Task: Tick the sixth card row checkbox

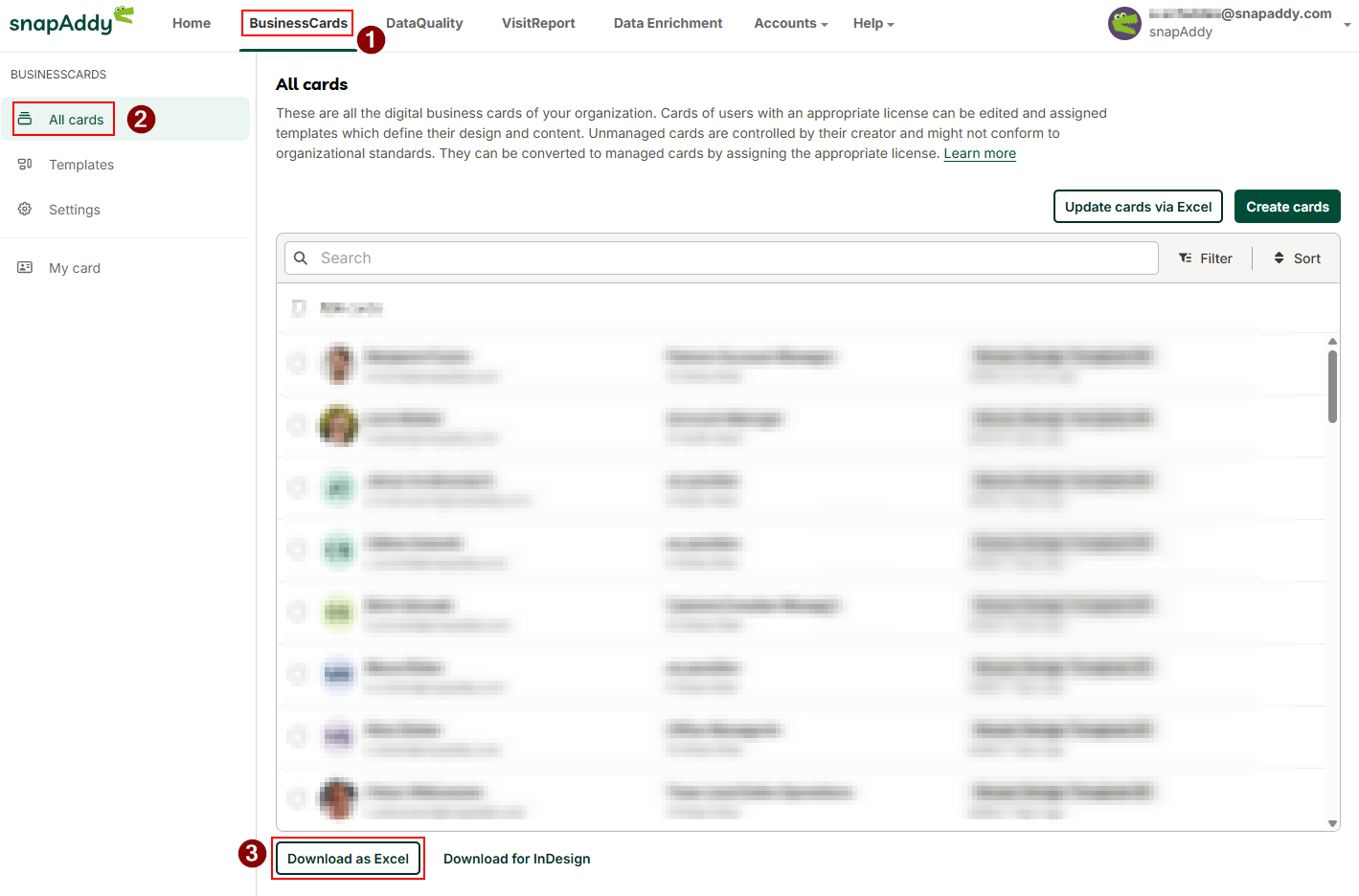Action: (x=297, y=673)
